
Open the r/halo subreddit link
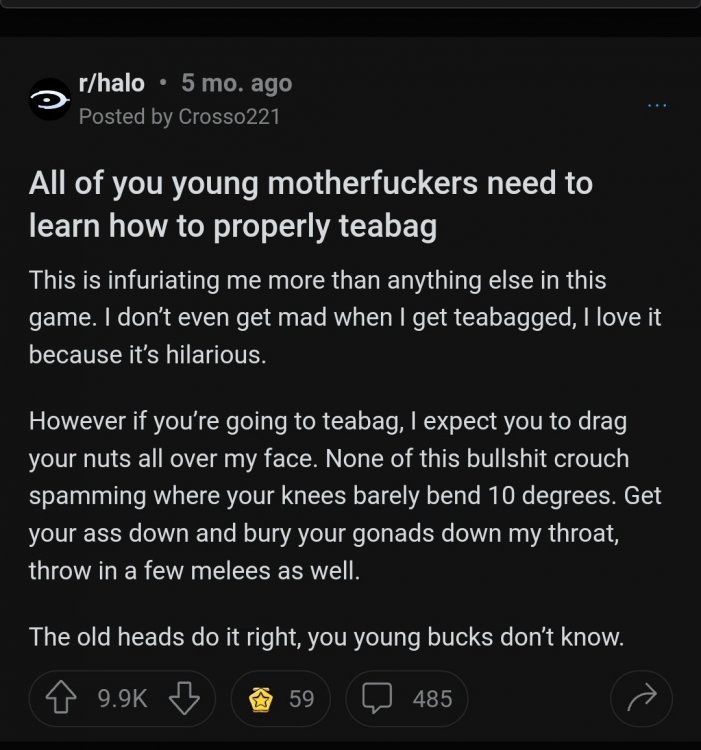point(111,84)
